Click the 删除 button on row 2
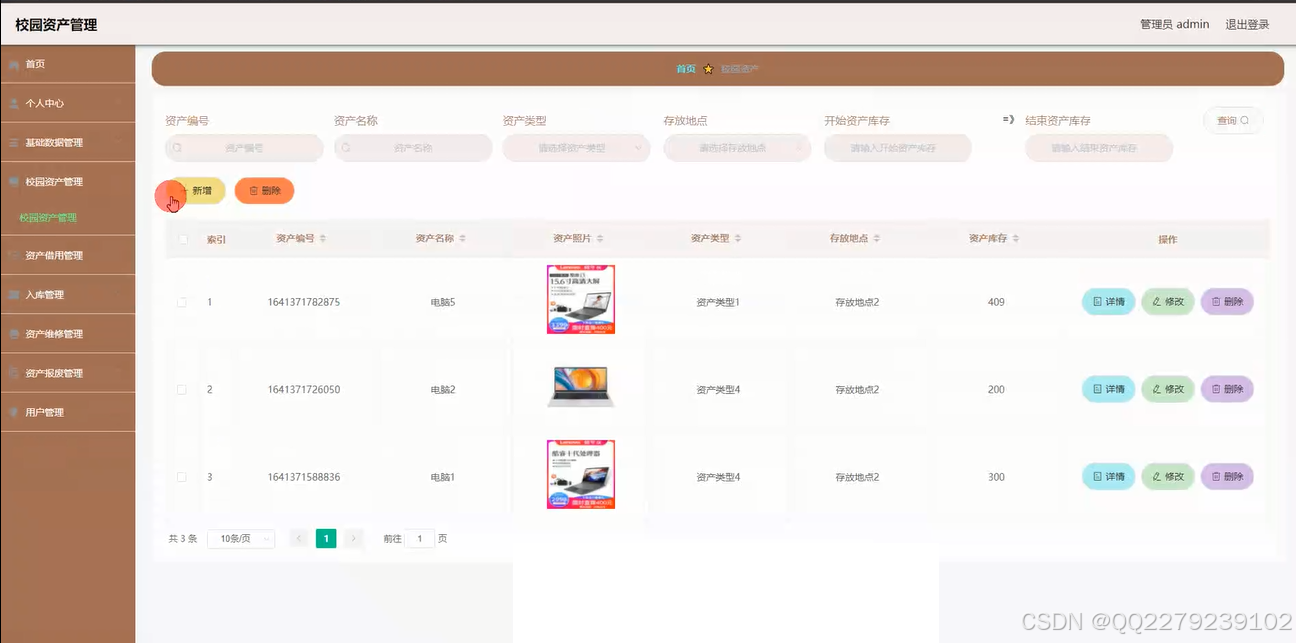 click(1227, 389)
